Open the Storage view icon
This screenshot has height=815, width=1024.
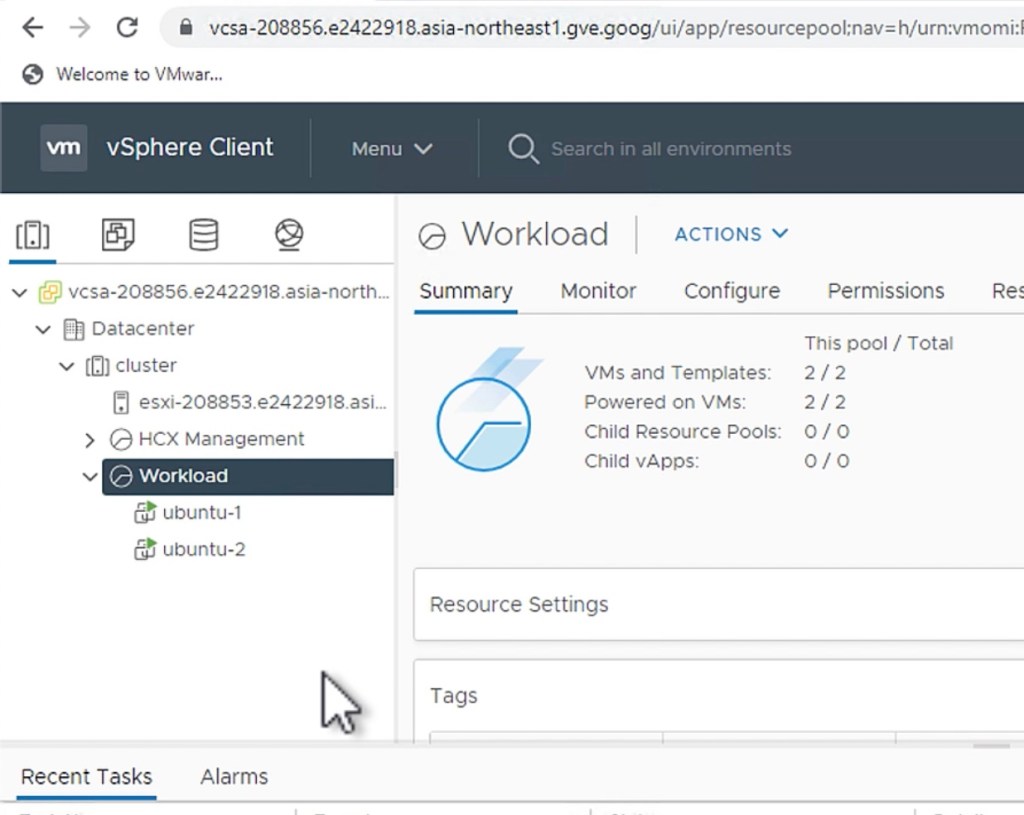pyautogui.click(x=204, y=235)
